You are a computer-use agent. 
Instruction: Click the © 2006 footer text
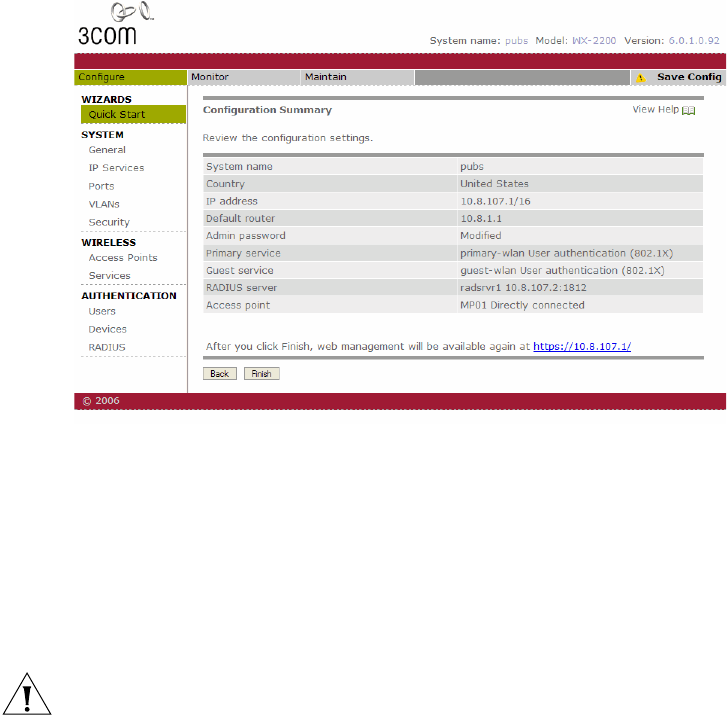coord(101,401)
